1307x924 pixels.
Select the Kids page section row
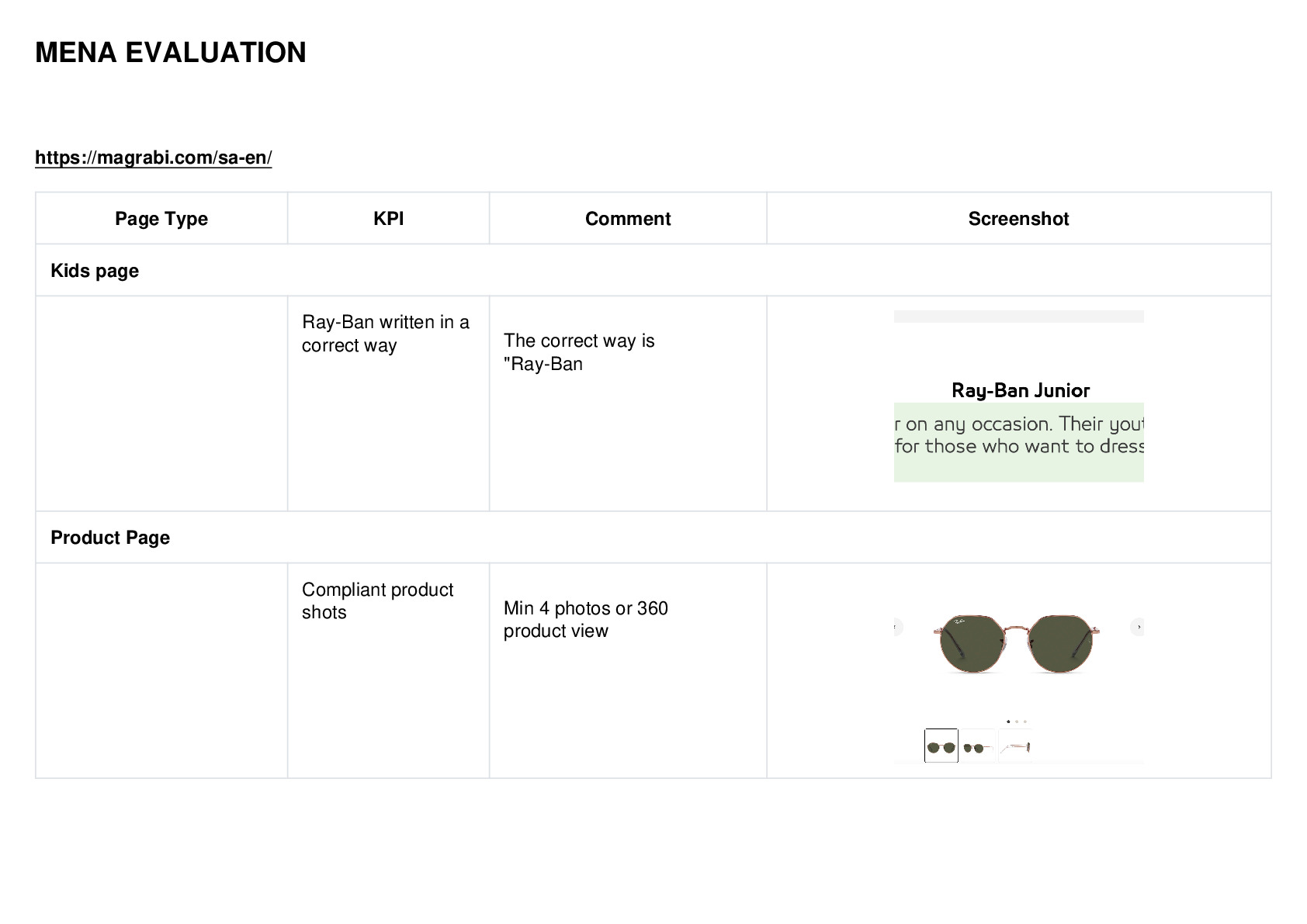click(x=653, y=271)
